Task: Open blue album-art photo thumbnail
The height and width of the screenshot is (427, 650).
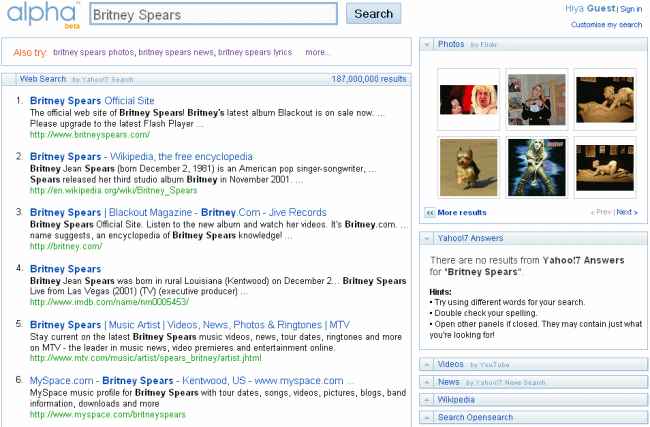Action: coord(537,167)
